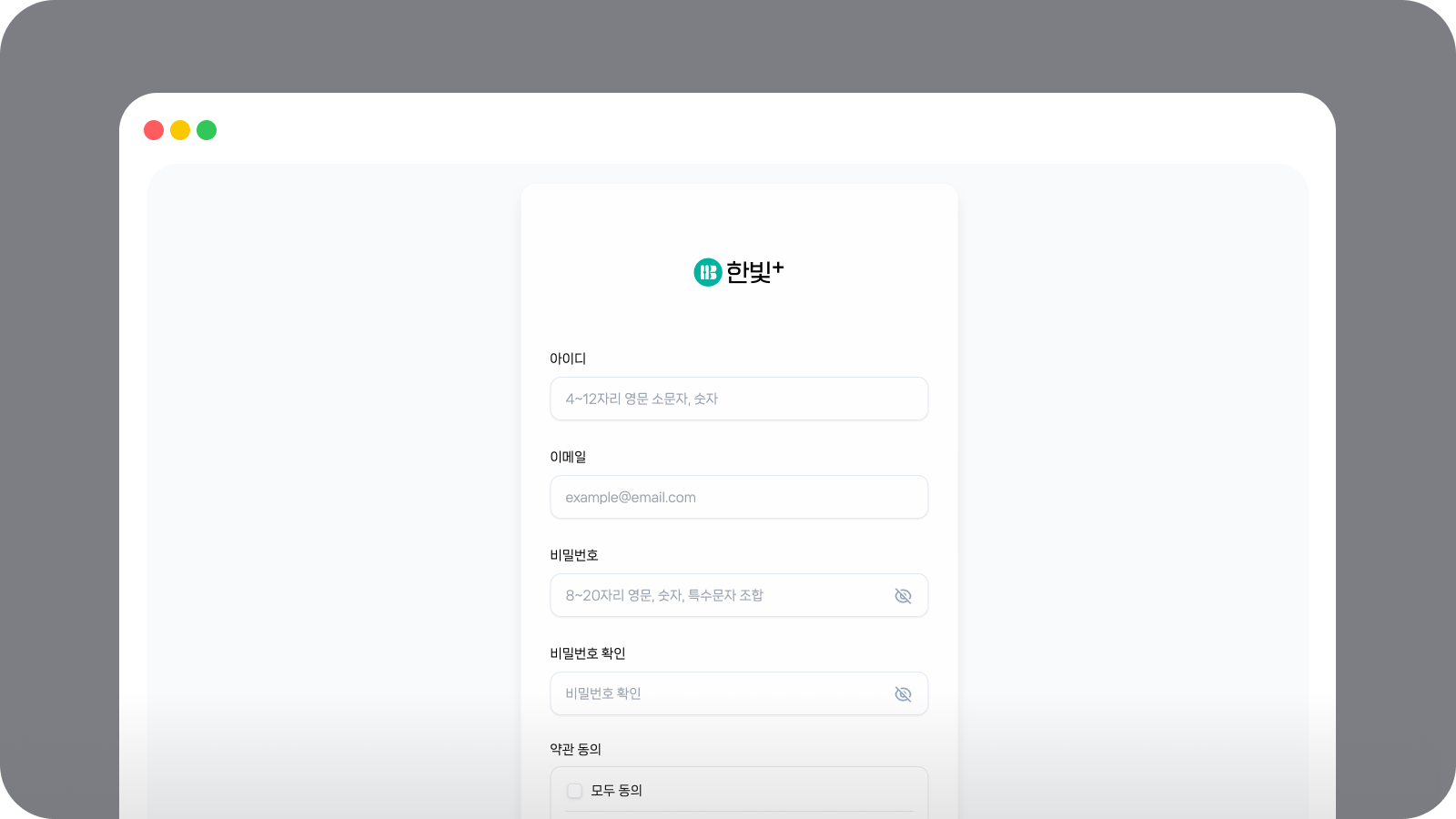1456x819 pixels.
Task: Click the 한빛+ logo icon
Action: tap(708, 272)
